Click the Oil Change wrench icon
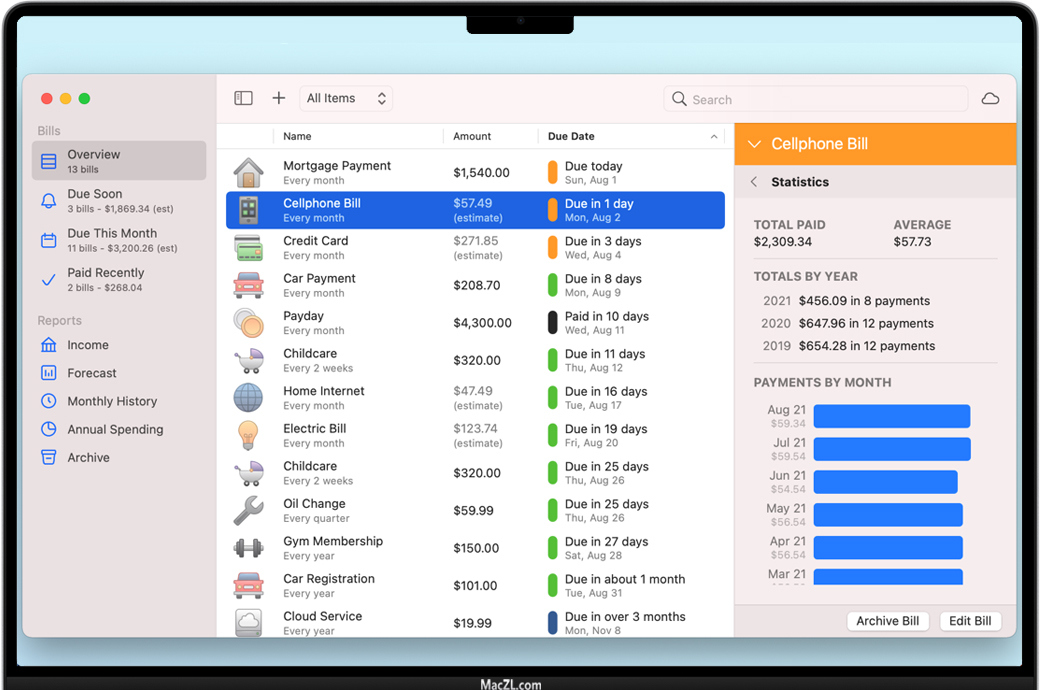1040x690 pixels. (248, 511)
